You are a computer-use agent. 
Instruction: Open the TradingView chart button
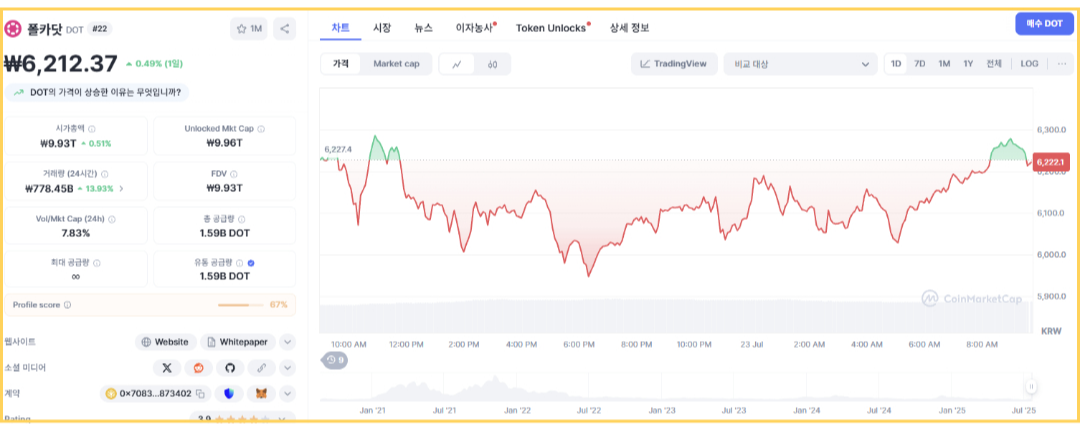(674, 64)
